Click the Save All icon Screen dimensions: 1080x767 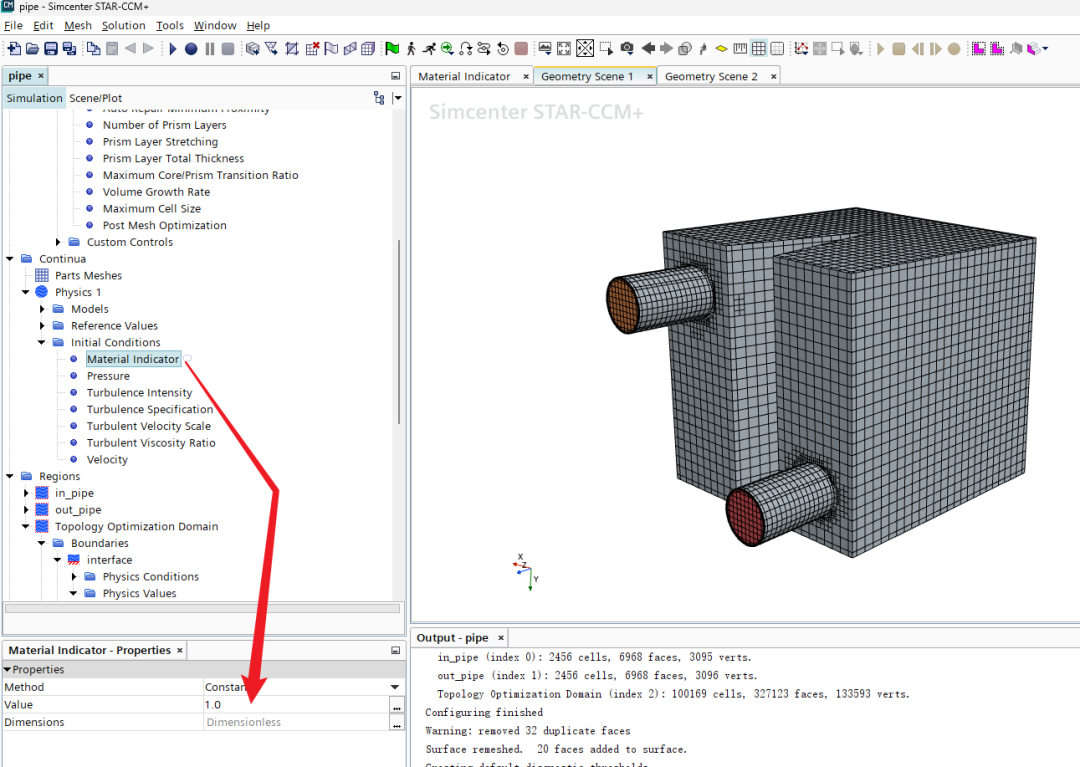coord(69,49)
